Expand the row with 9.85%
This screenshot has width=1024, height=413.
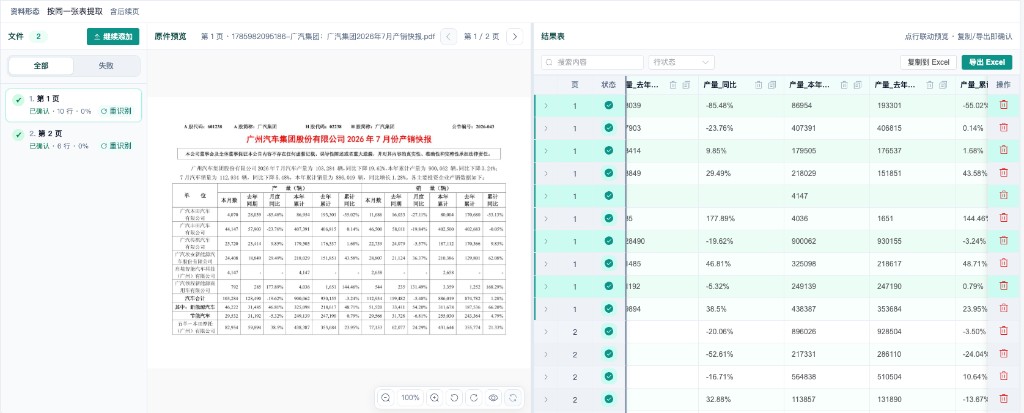click(546, 150)
